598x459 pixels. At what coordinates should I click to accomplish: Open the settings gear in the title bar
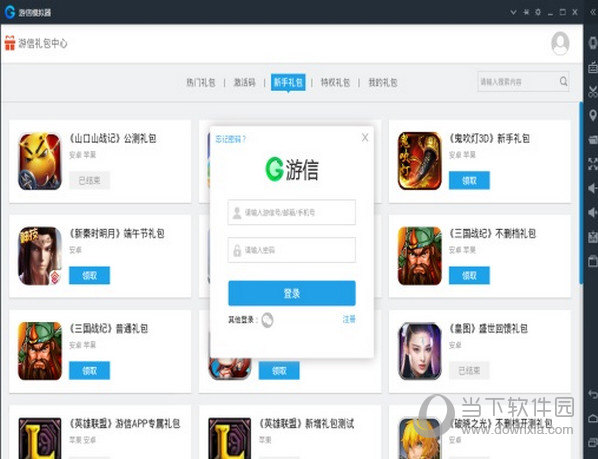pos(538,12)
